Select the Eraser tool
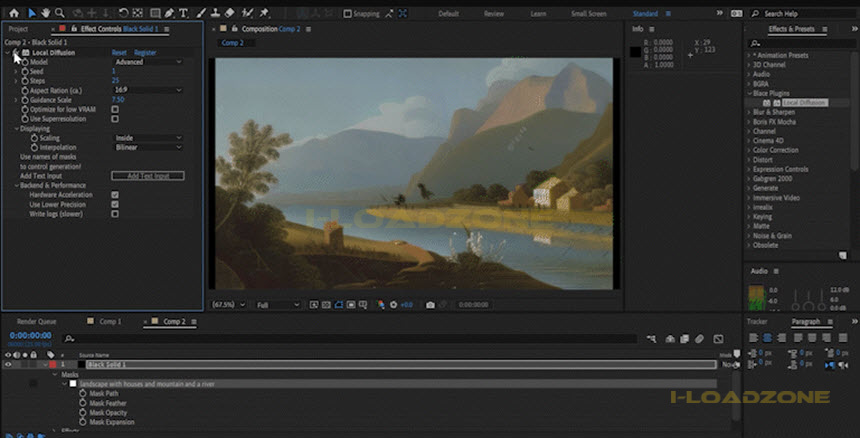Image resolution: width=860 pixels, height=438 pixels. [230, 13]
